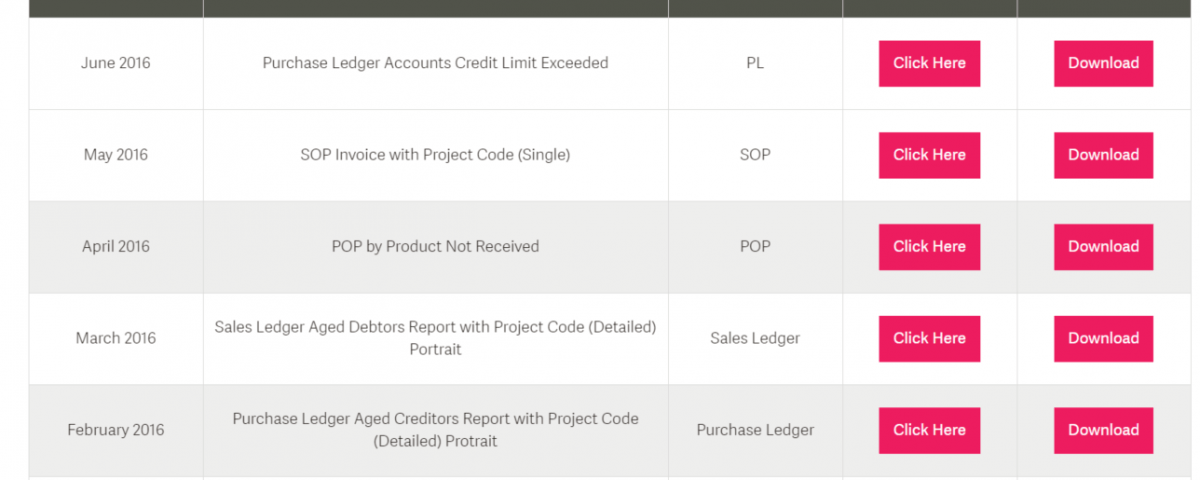Screen dimensions: 1200x480
Task: Select the March 2016 date cell
Action: tap(116, 338)
